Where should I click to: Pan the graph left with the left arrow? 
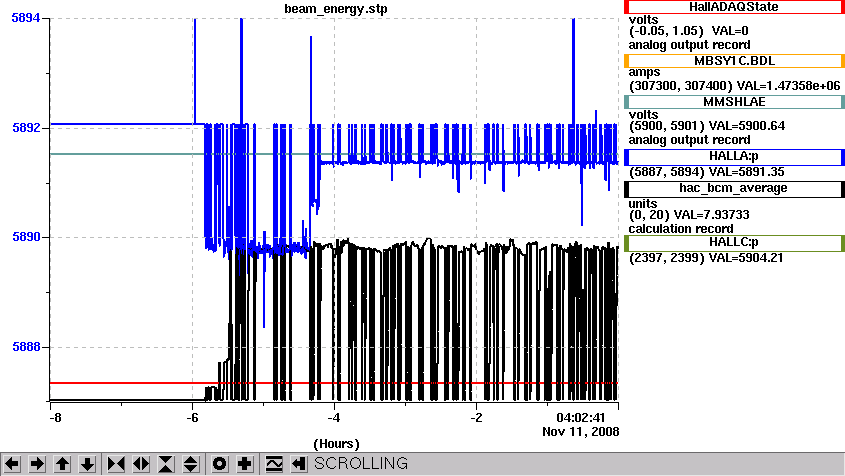pos(12,464)
